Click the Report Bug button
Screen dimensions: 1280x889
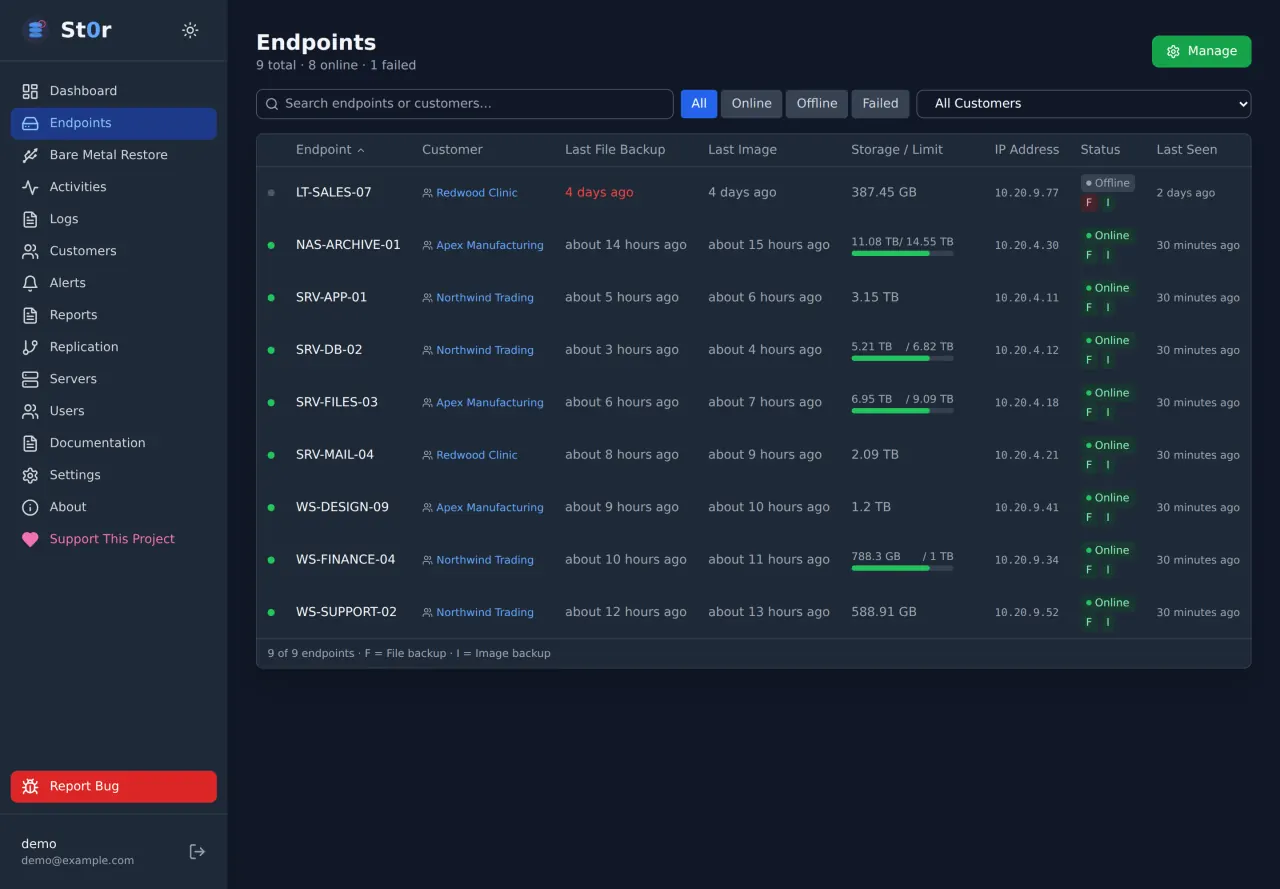coord(114,786)
